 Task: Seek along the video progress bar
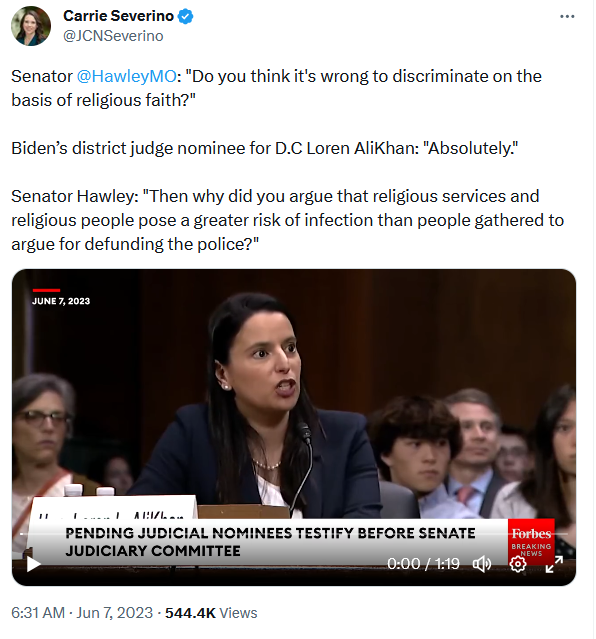pos(294,534)
